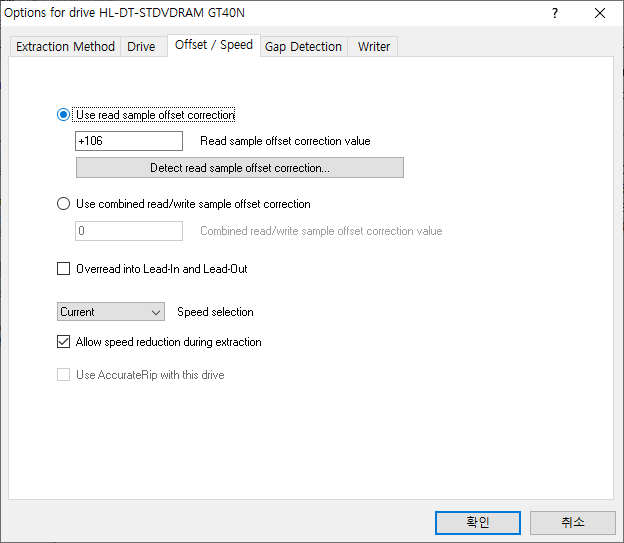
Task: Expand the Speed selection dropdown
Action: point(111,312)
